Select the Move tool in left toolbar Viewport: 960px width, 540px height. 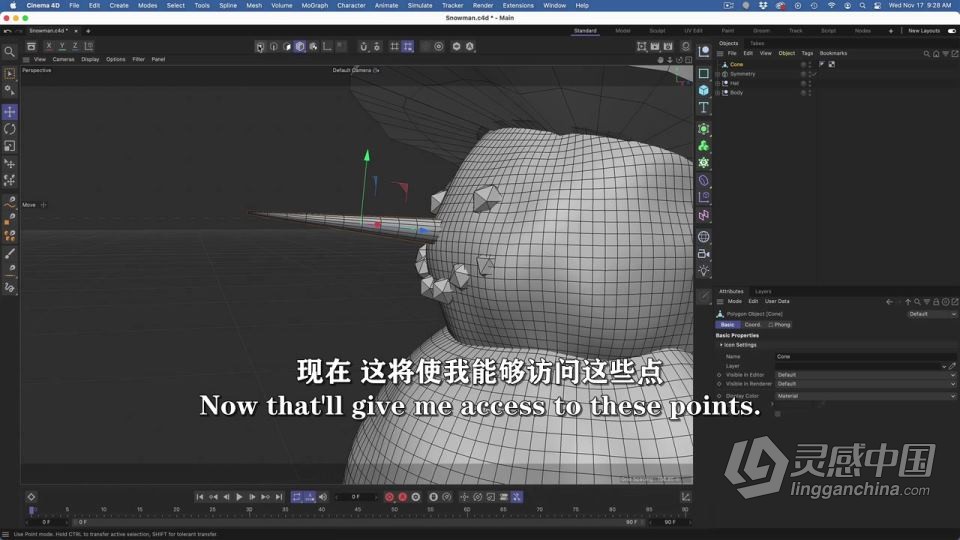[10, 112]
